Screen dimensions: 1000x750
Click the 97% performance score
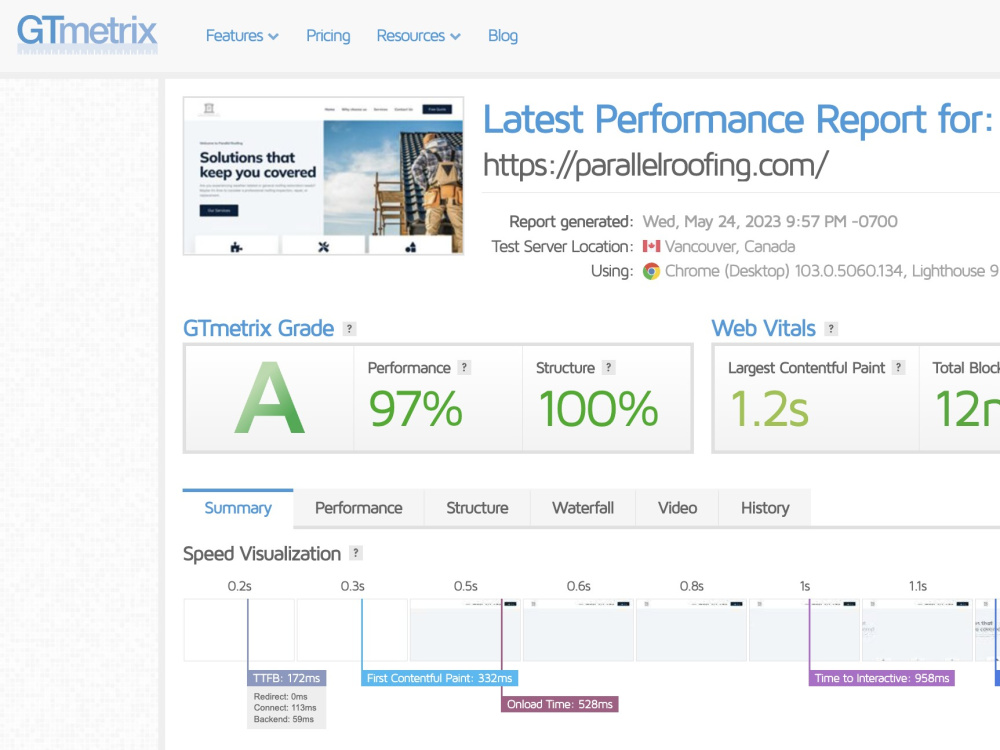[415, 409]
